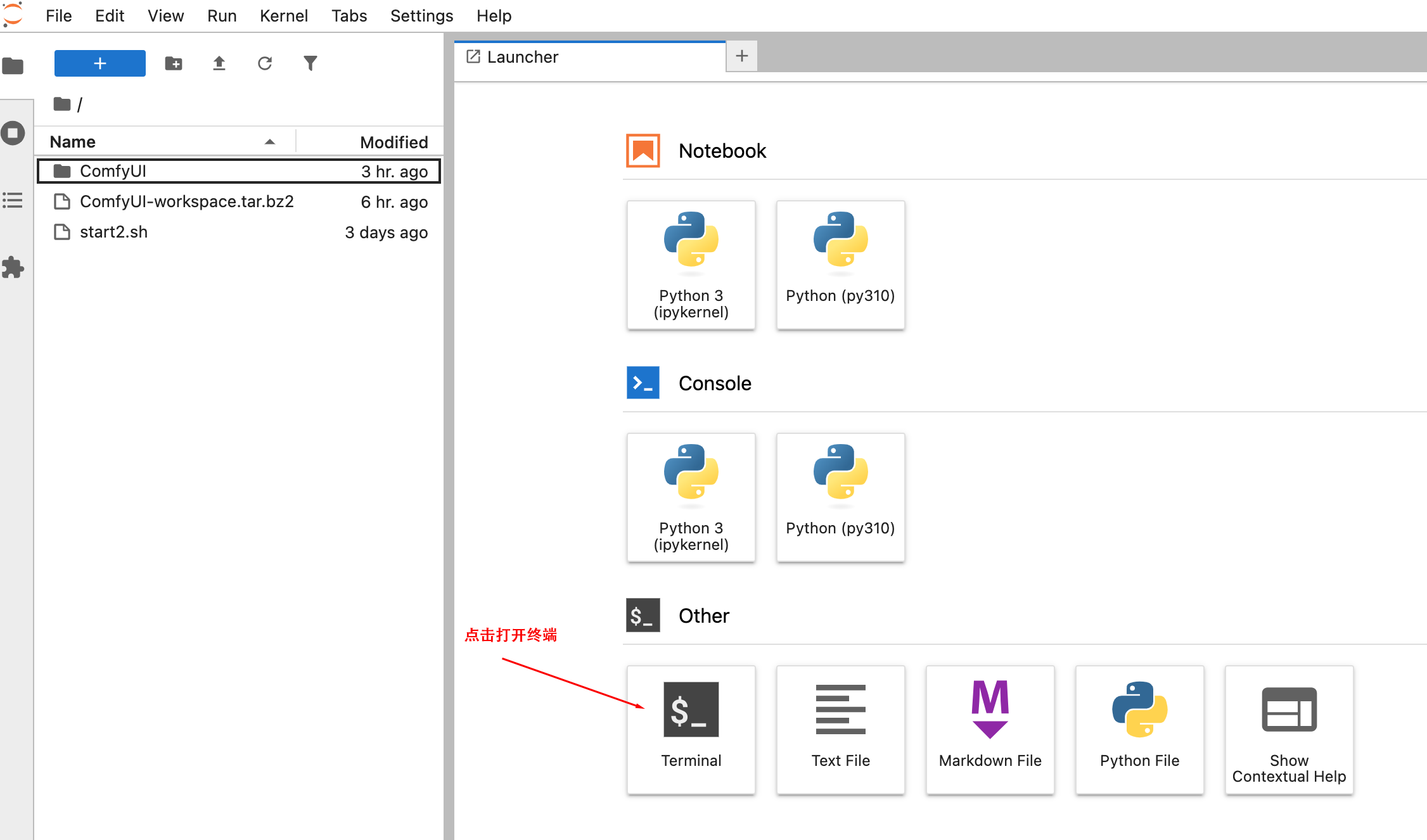Toggle the file filter funnel icon
Viewport: 1427px width, 840px height.
tap(310, 63)
